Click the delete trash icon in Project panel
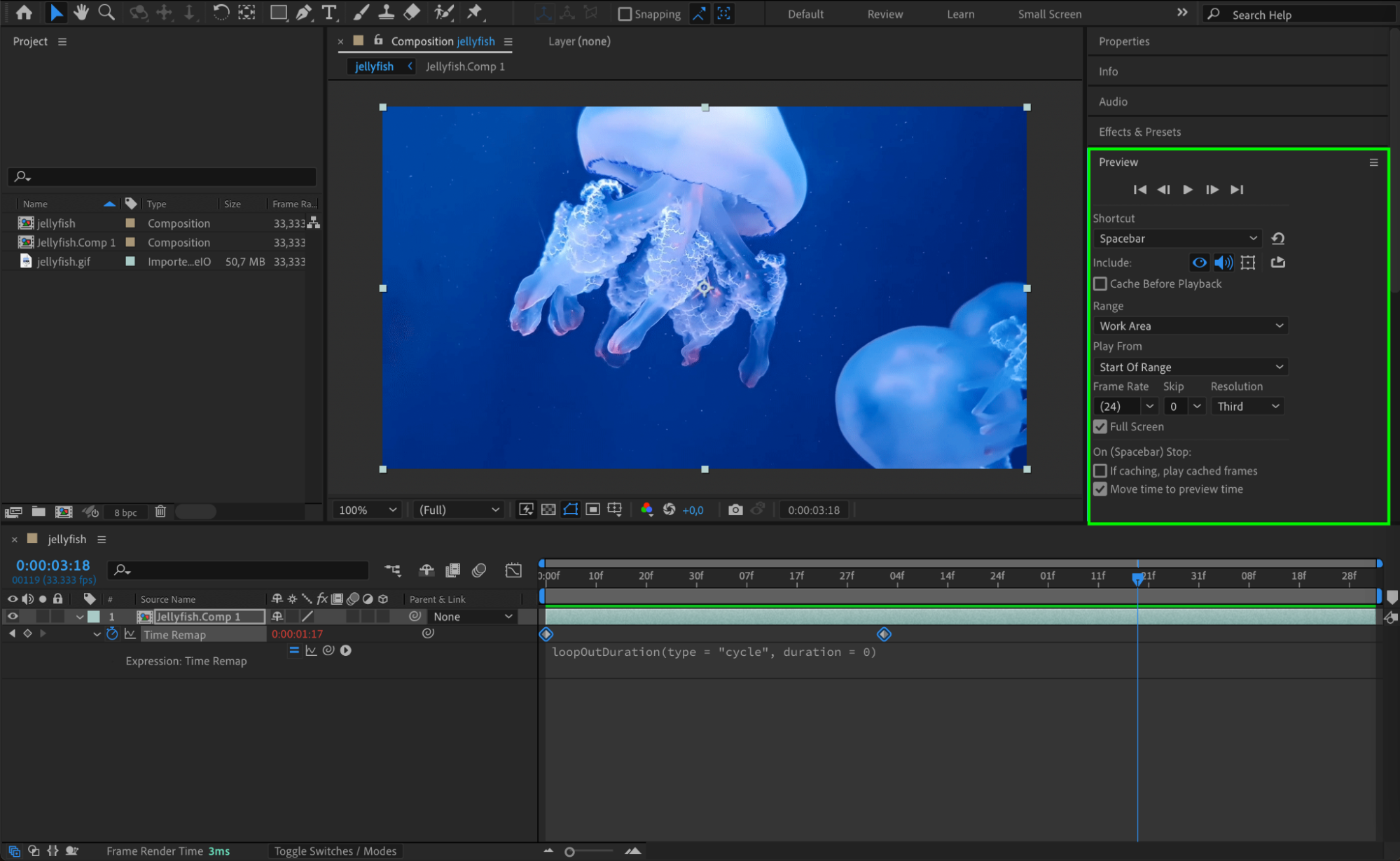 click(x=160, y=512)
